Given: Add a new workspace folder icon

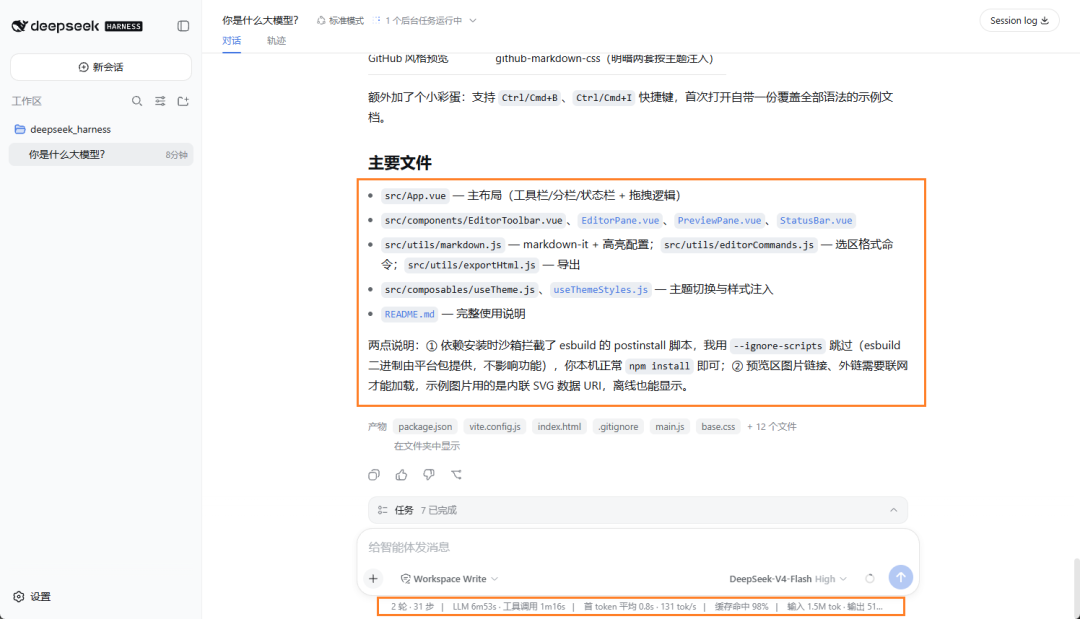Looking at the screenshot, I should tap(183, 101).
